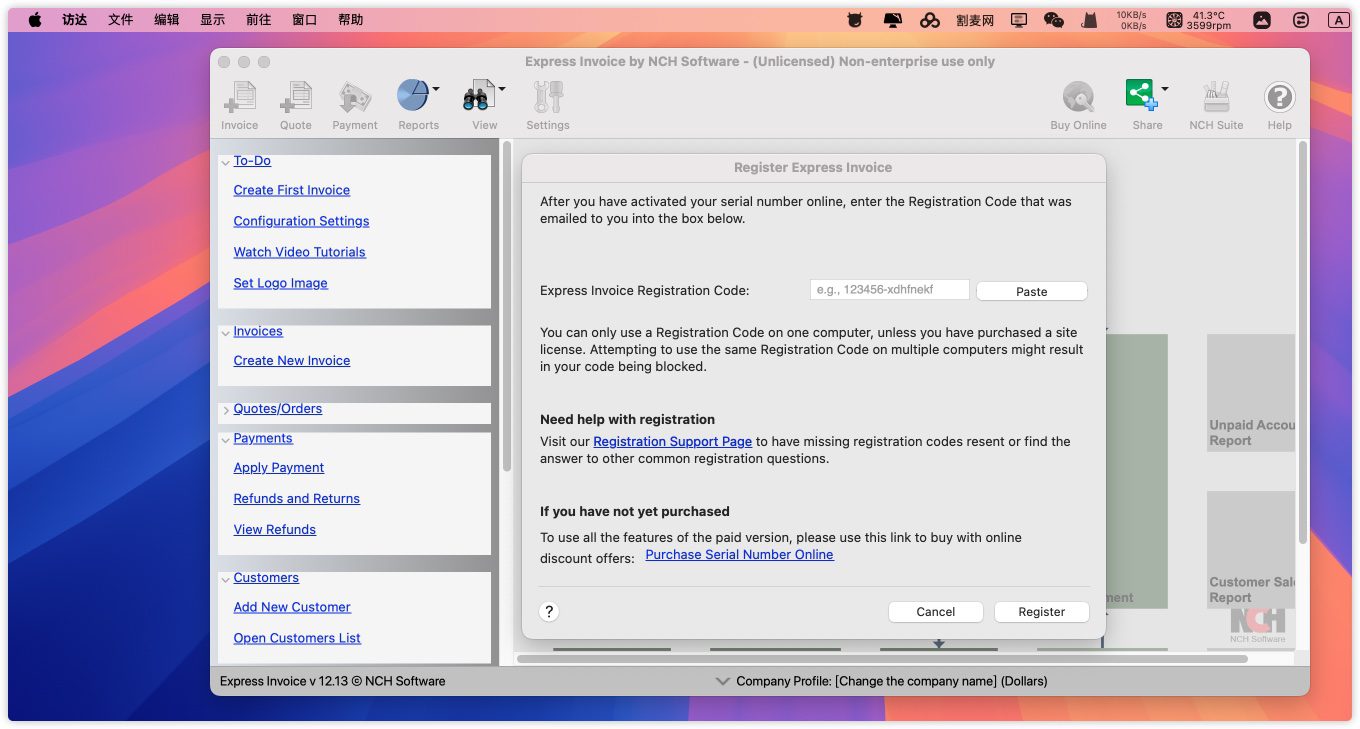Open the Reports dropdown arrow
Image resolution: width=1360 pixels, height=729 pixels.
tap(436, 89)
